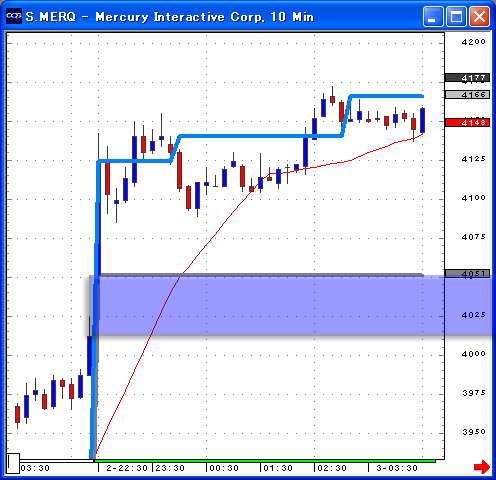Click the 4000 price scale label

click(x=473, y=354)
